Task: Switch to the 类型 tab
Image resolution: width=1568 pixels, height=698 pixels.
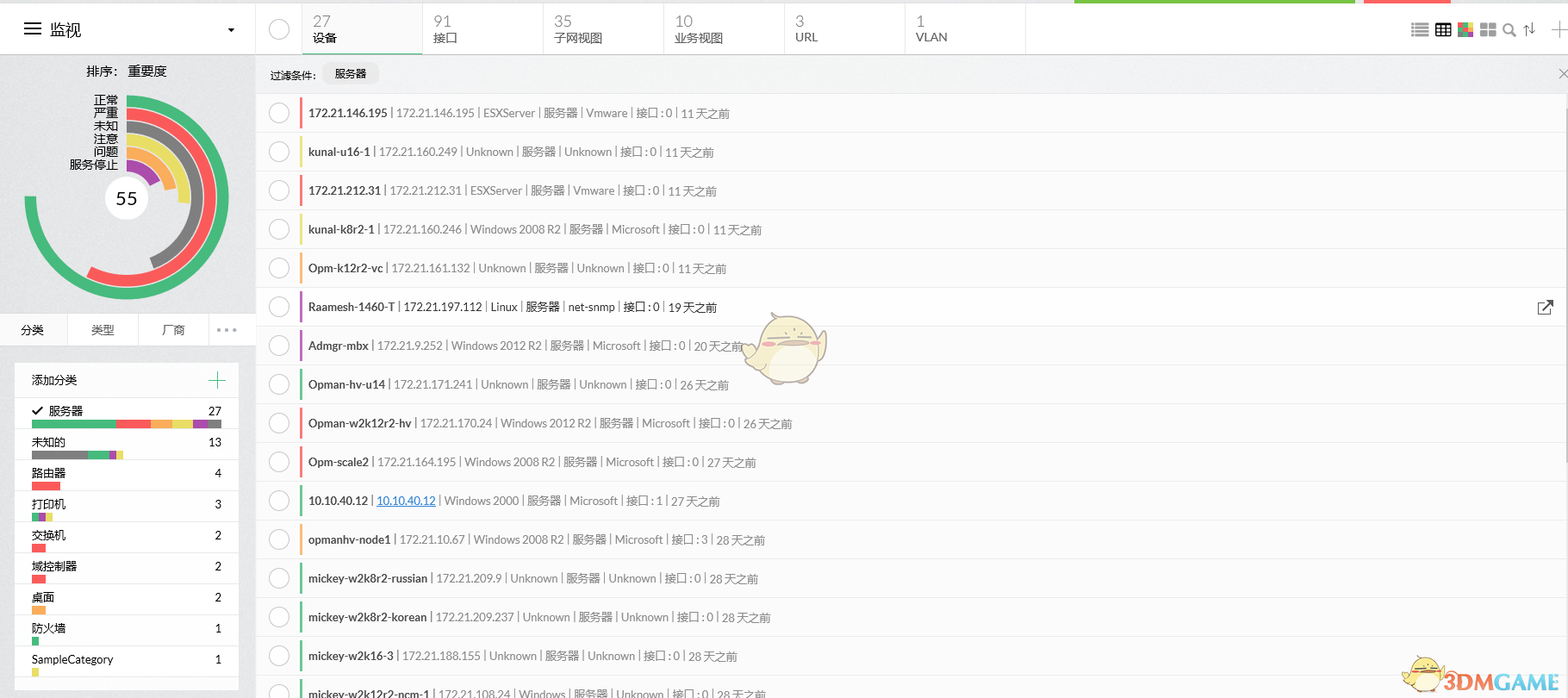Action: [103, 330]
